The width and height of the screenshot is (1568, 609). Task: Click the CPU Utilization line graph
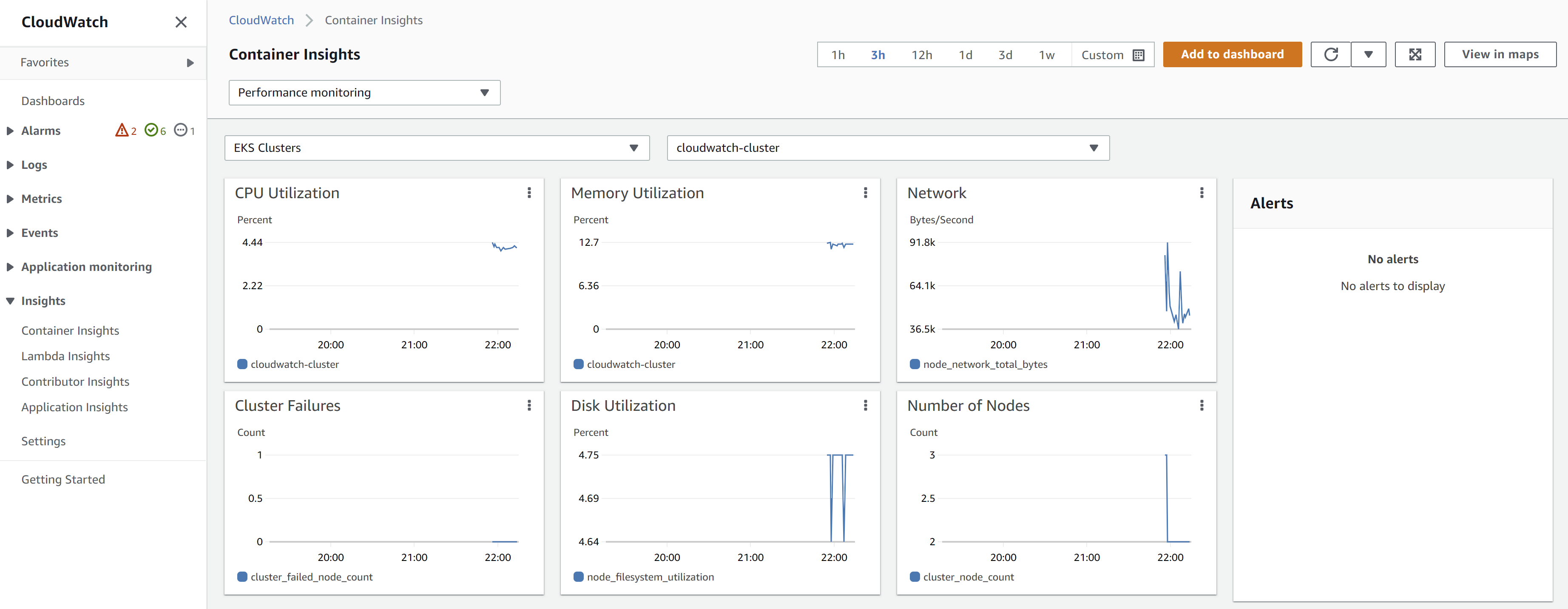coord(505,247)
